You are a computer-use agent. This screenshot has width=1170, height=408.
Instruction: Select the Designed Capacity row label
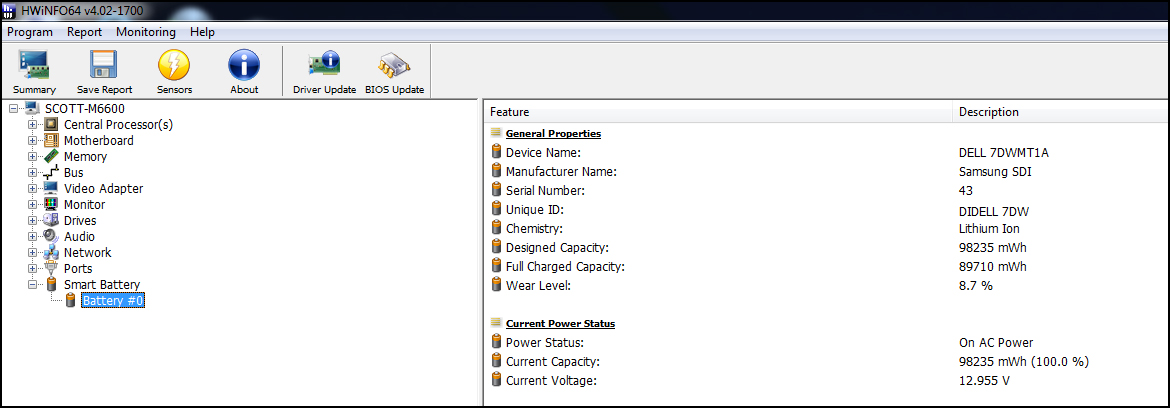click(x=557, y=247)
